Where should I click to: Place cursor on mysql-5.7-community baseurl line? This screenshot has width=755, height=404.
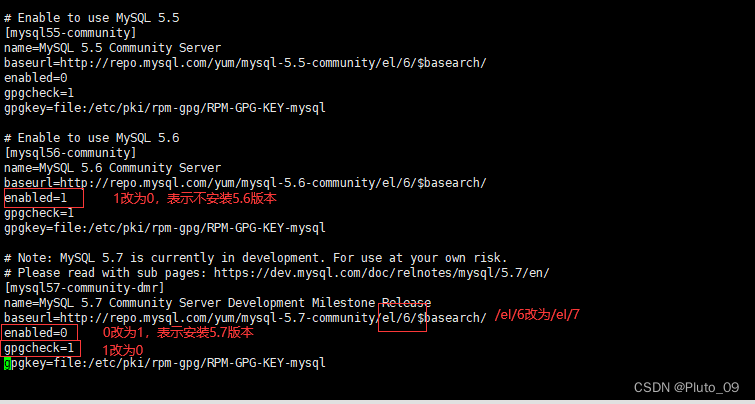pos(246,318)
